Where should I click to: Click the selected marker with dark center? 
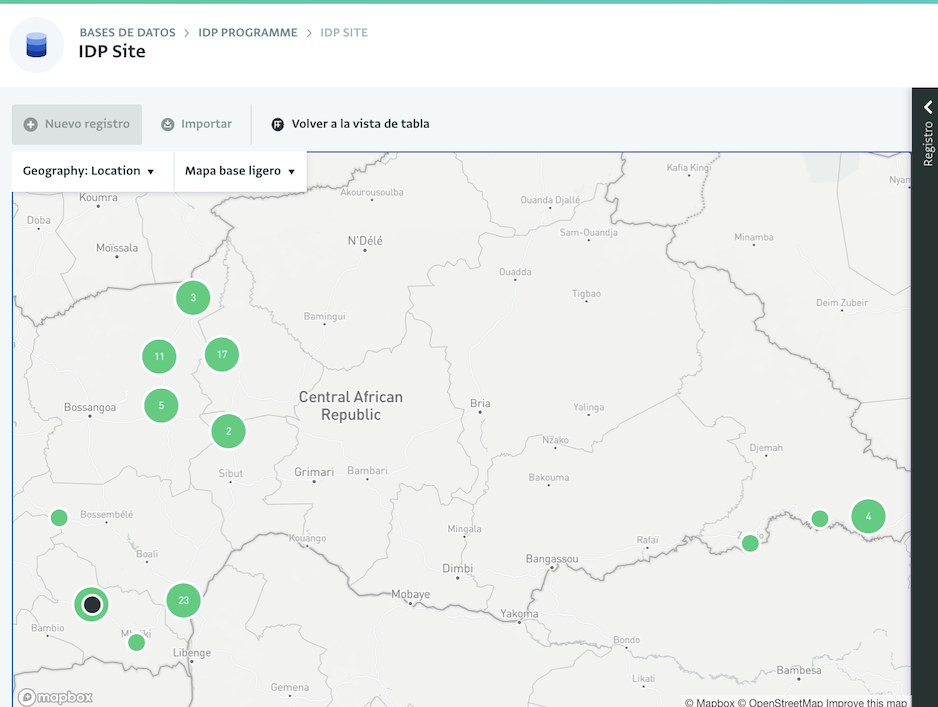click(92, 605)
